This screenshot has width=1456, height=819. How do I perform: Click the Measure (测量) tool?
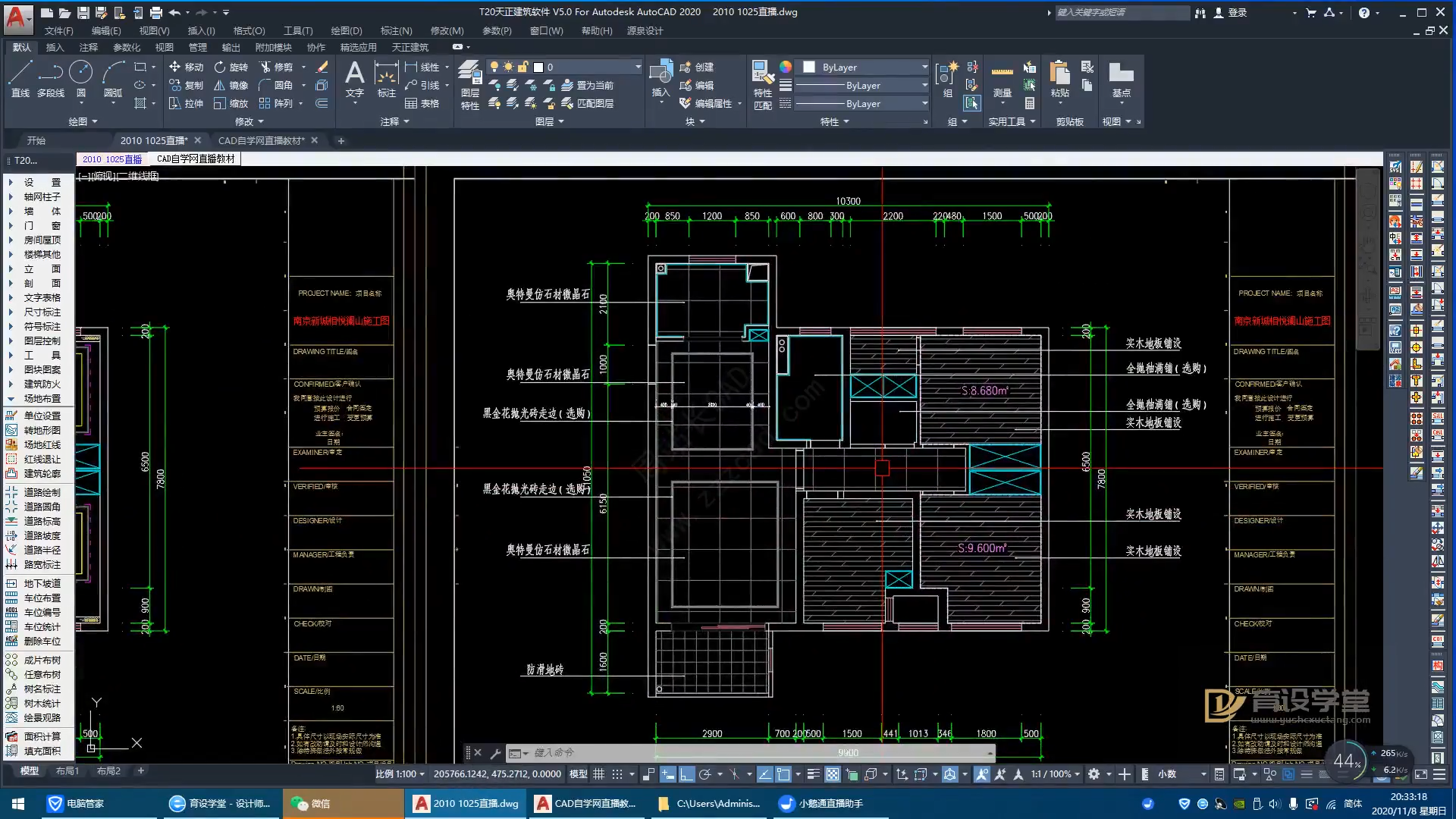click(1003, 80)
